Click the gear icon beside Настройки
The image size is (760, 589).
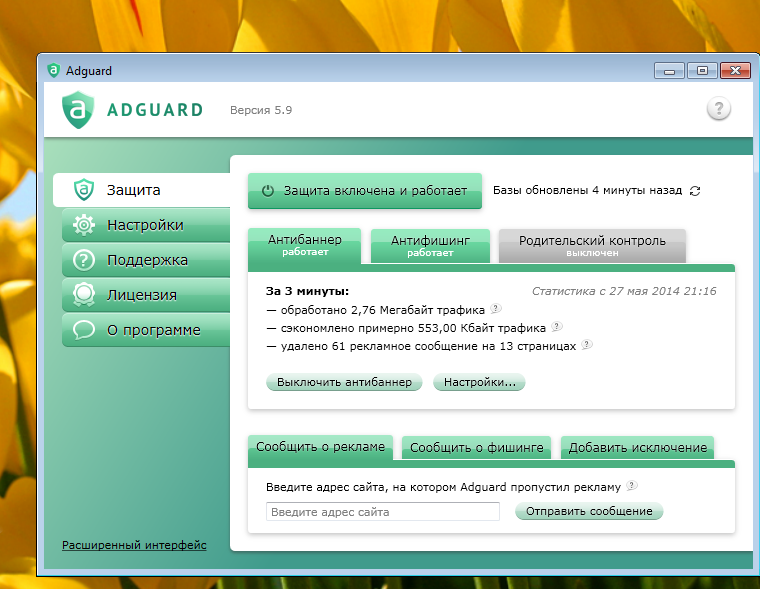coord(84,225)
